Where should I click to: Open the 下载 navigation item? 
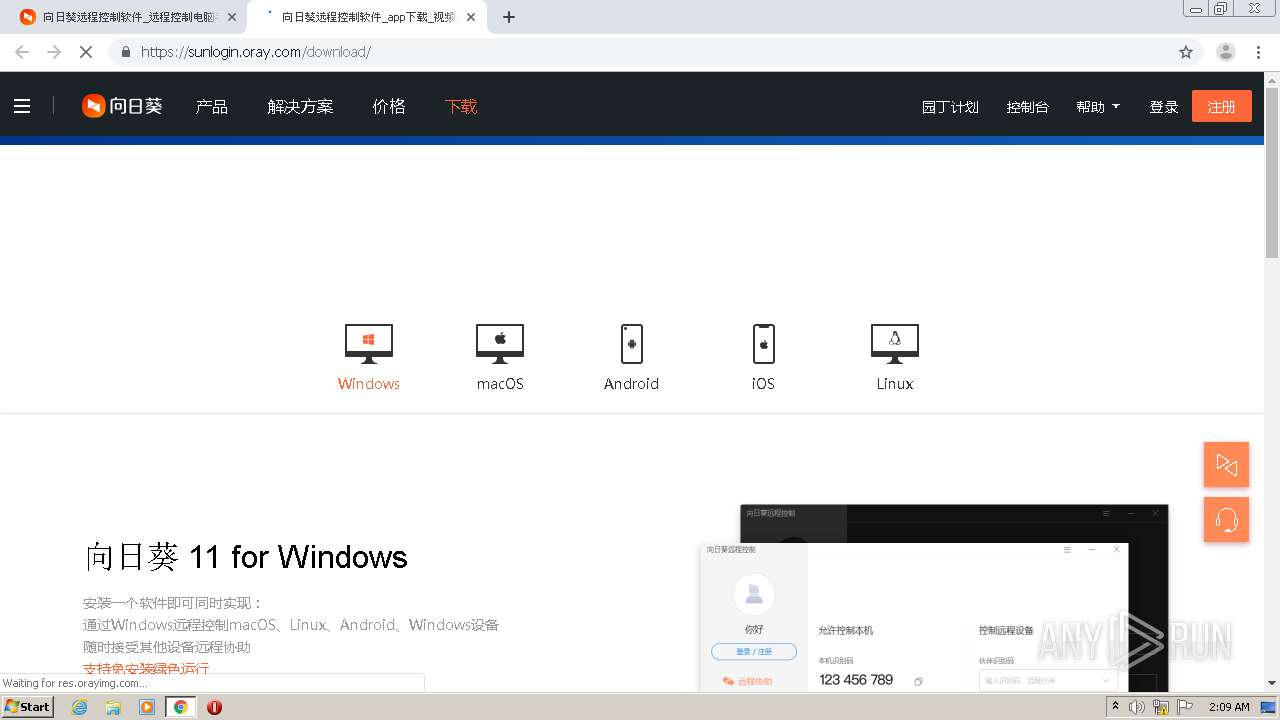[461, 106]
